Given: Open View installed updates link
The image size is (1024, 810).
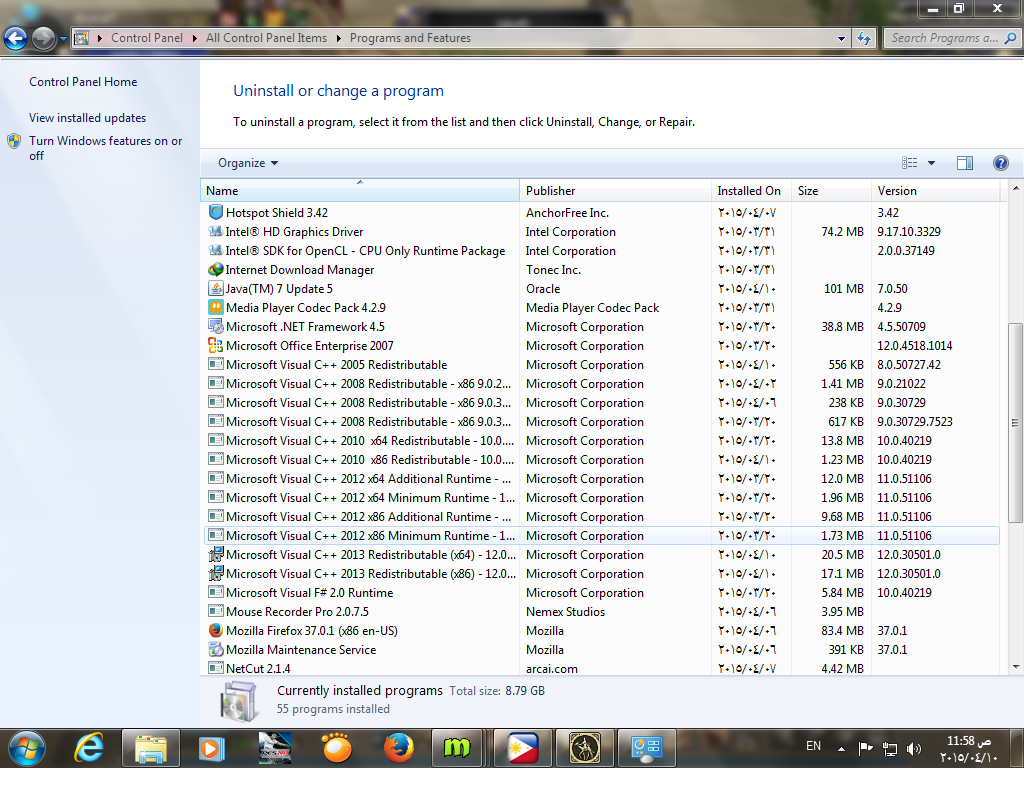Looking at the screenshot, I should (x=88, y=118).
